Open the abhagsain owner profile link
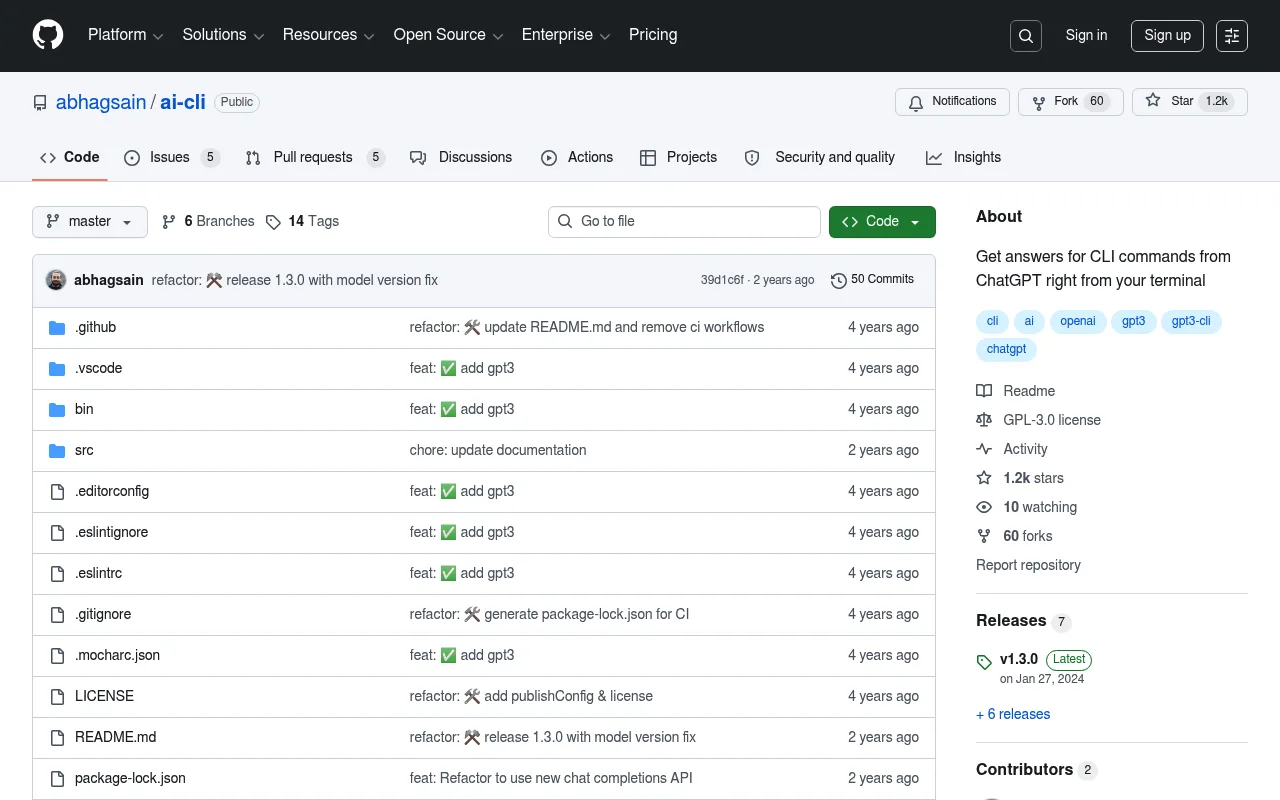The image size is (1280, 800). click(101, 102)
